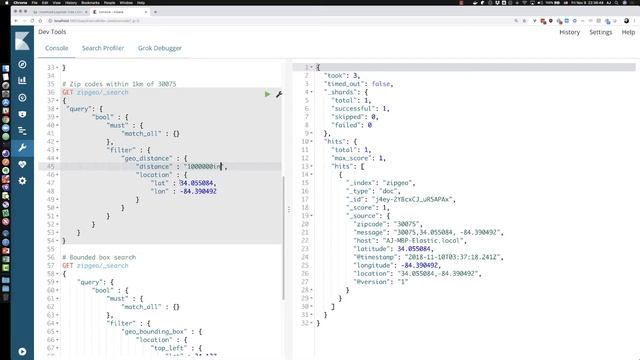Open the Bookmarks menu in macOS menu bar

tap(90, 2)
